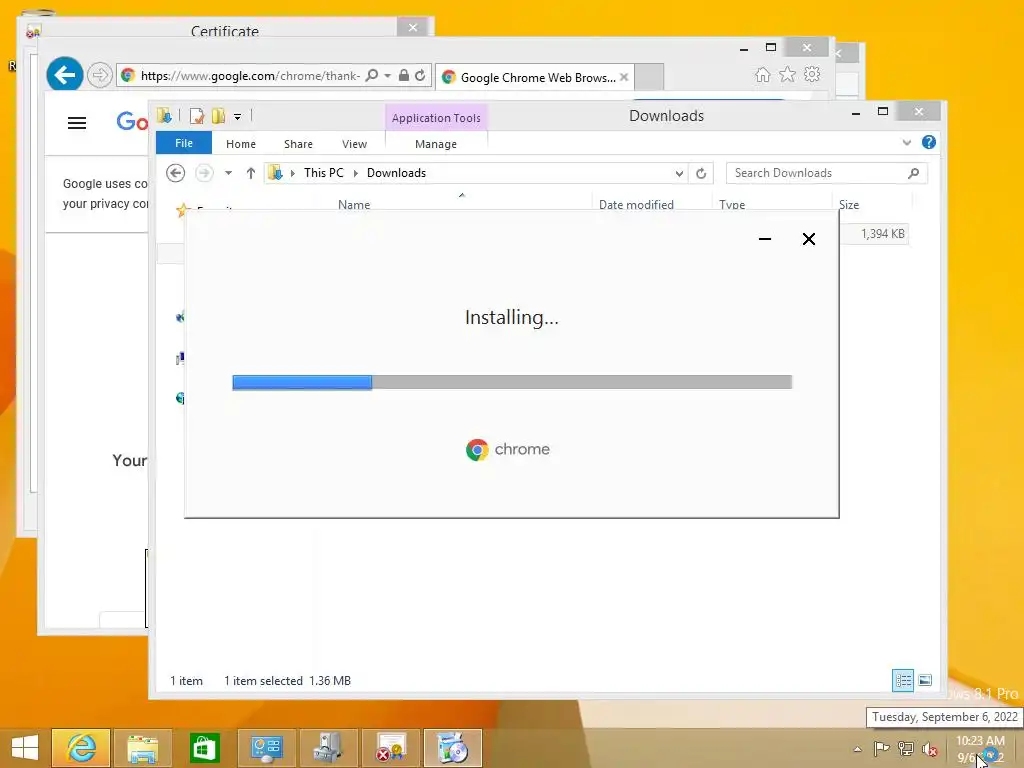Open the address bar history dropdown in Explorer
1024x768 pixels.
pyautogui.click(x=679, y=173)
